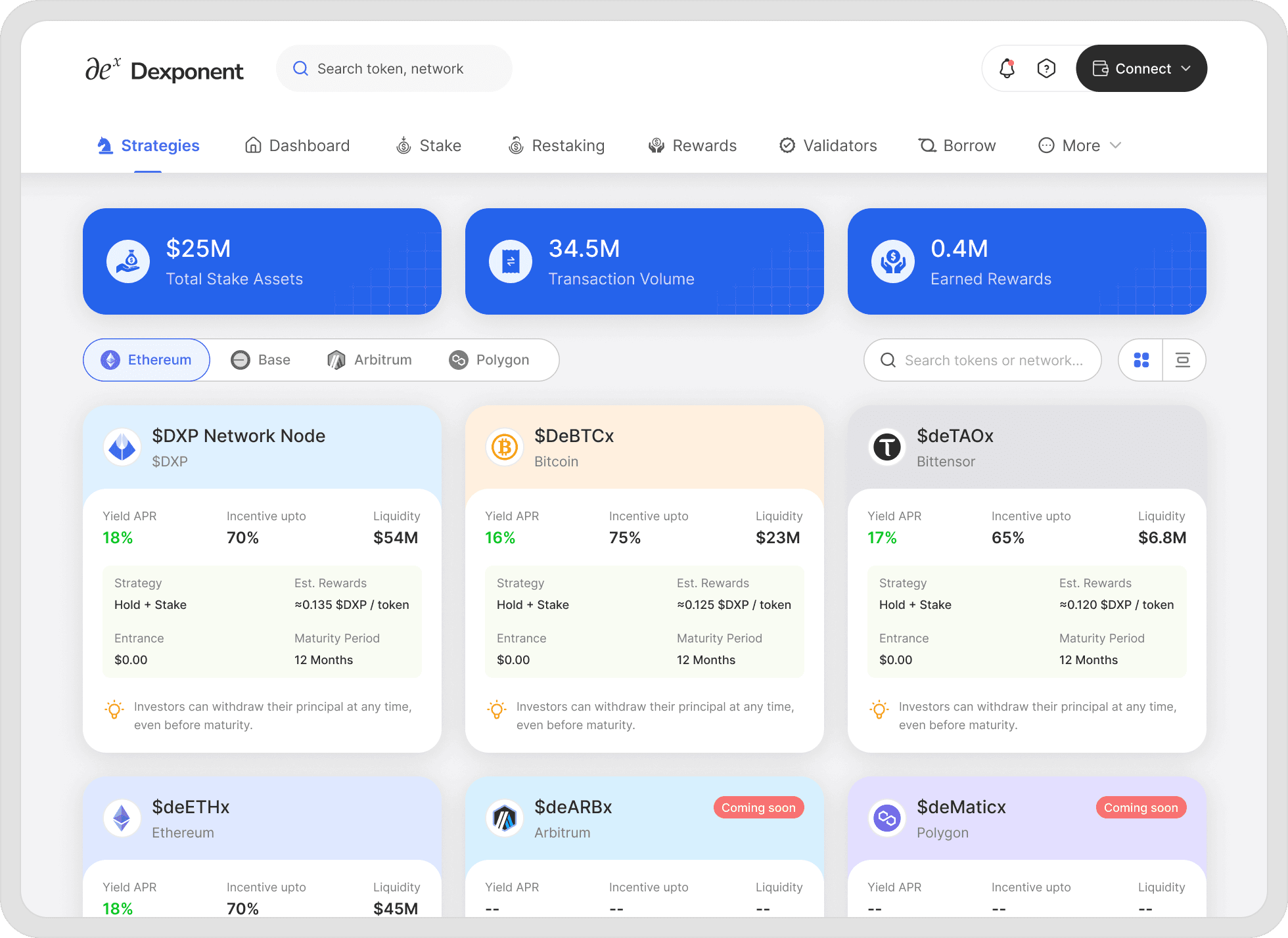The image size is (1288, 938).
Task: Select the Polygon network filter
Action: [489, 360]
